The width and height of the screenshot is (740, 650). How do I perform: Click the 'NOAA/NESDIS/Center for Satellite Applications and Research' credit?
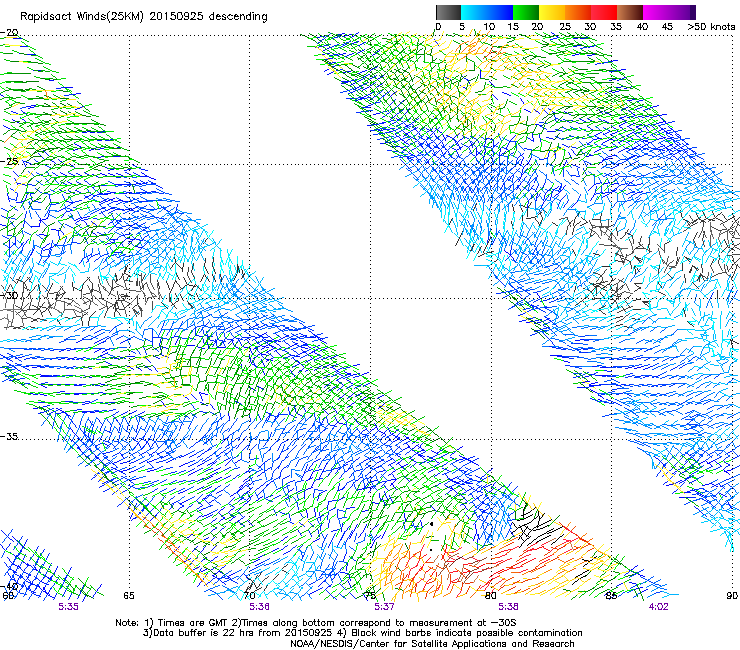pos(432,644)
